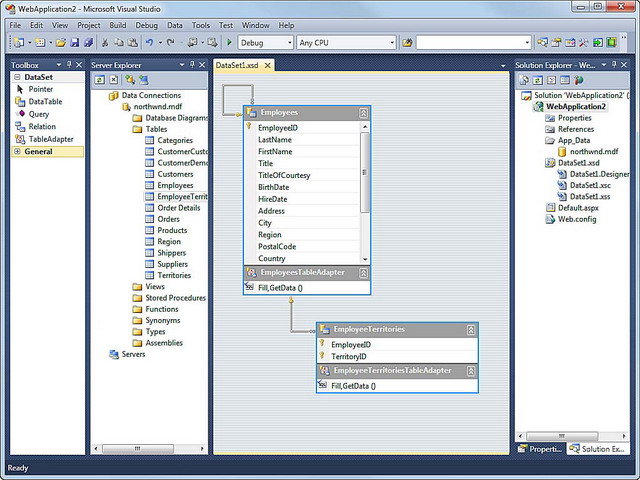Switch to the Properties bottom tab

tap(540, 449)
